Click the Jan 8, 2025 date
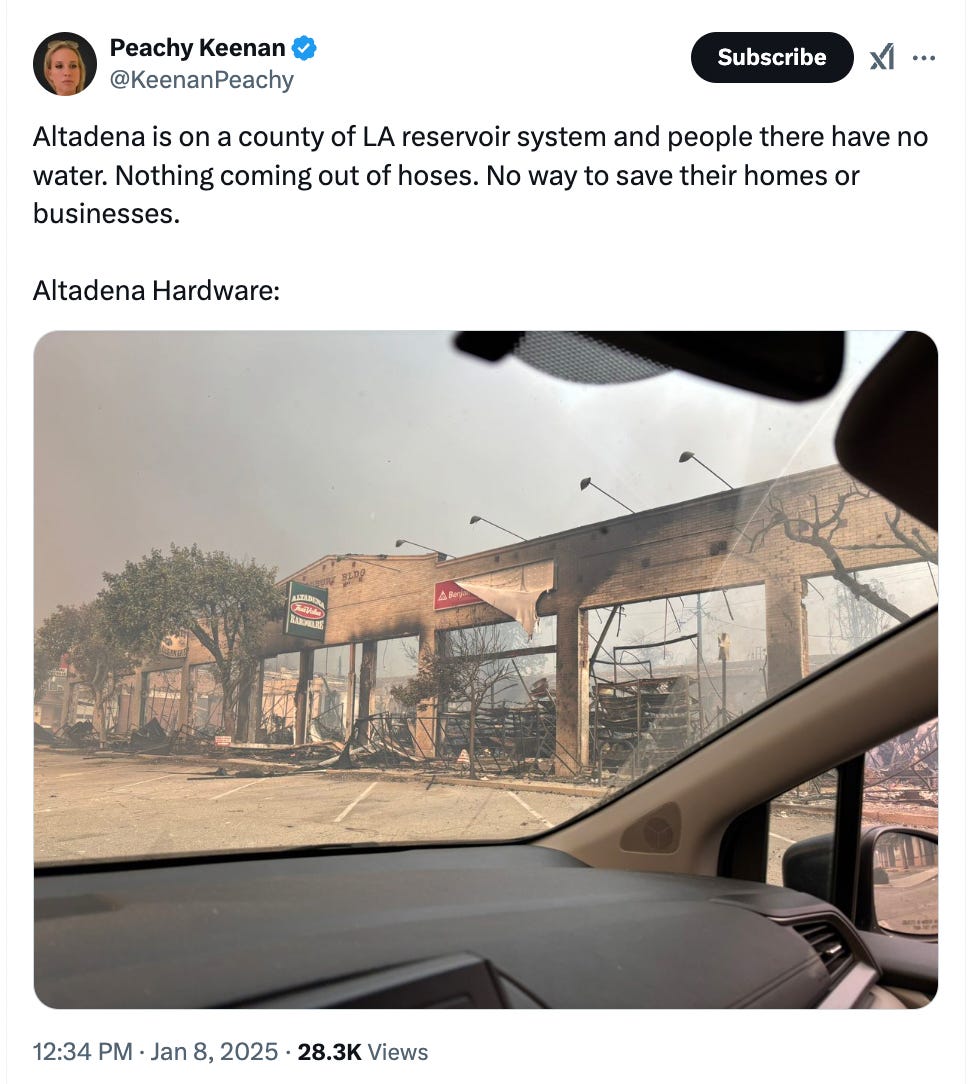 coord(214,1052)
